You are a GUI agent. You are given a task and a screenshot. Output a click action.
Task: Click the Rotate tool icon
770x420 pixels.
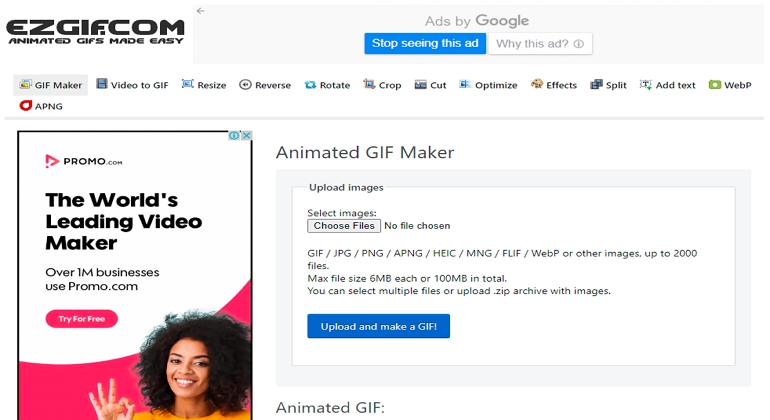[310, 85]
